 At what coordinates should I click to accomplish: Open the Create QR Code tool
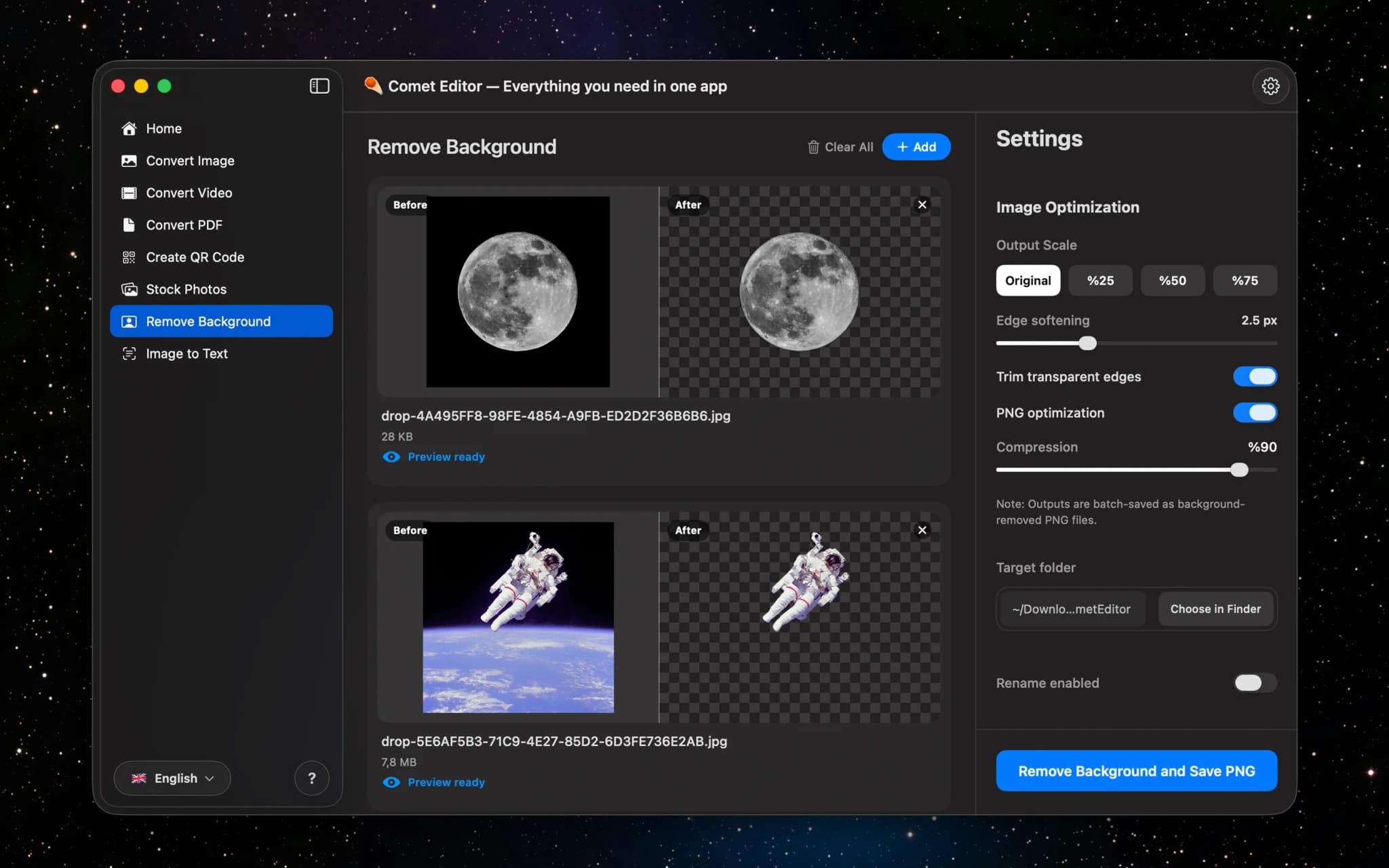click(195, 257)
